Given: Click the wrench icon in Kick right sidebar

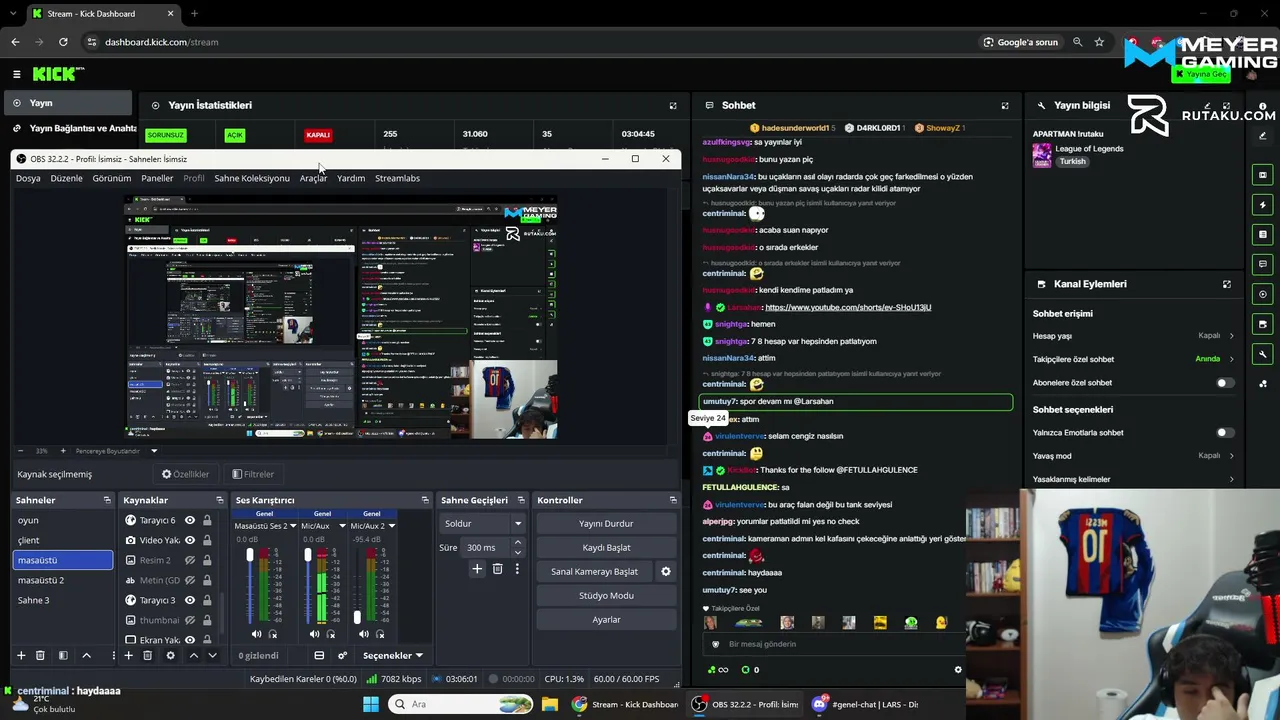Looking at the screenshot, I should (1263, 354).
